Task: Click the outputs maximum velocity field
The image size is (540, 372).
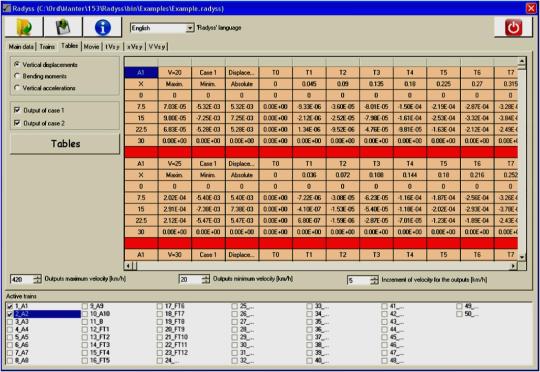Action: pyautogui.click(x=22, y=279)
